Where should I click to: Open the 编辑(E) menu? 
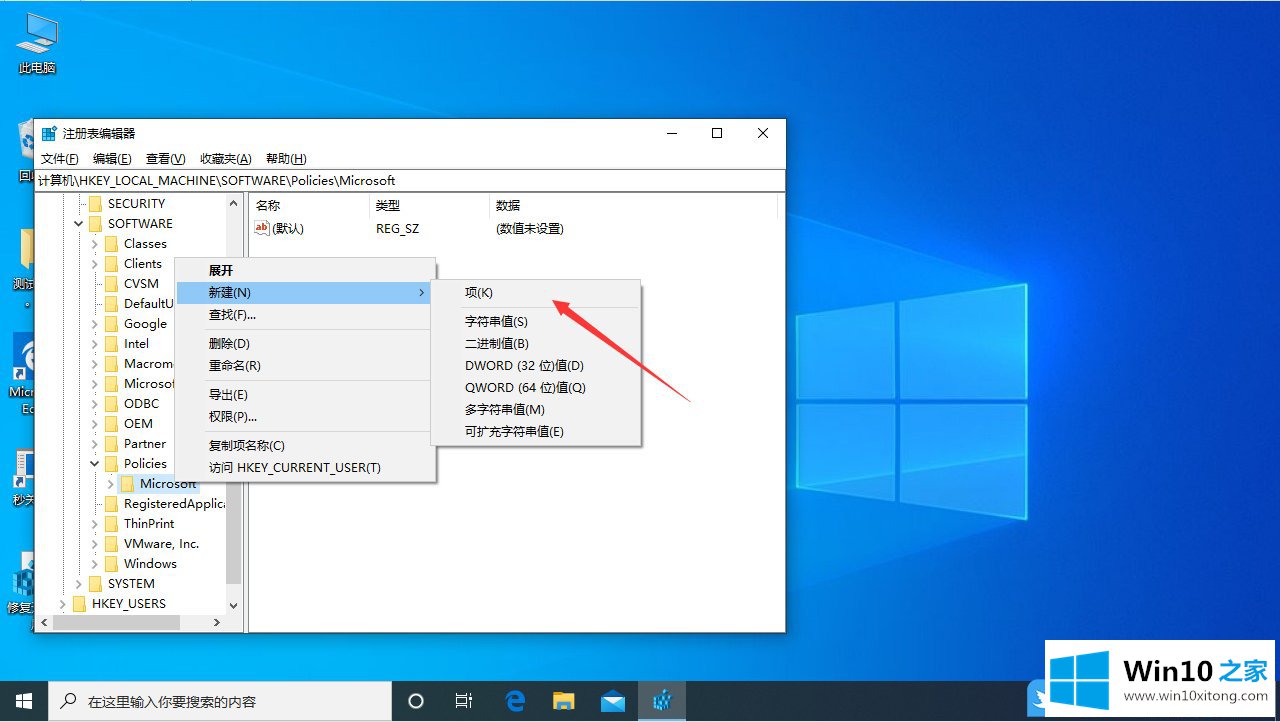point(112,159)
